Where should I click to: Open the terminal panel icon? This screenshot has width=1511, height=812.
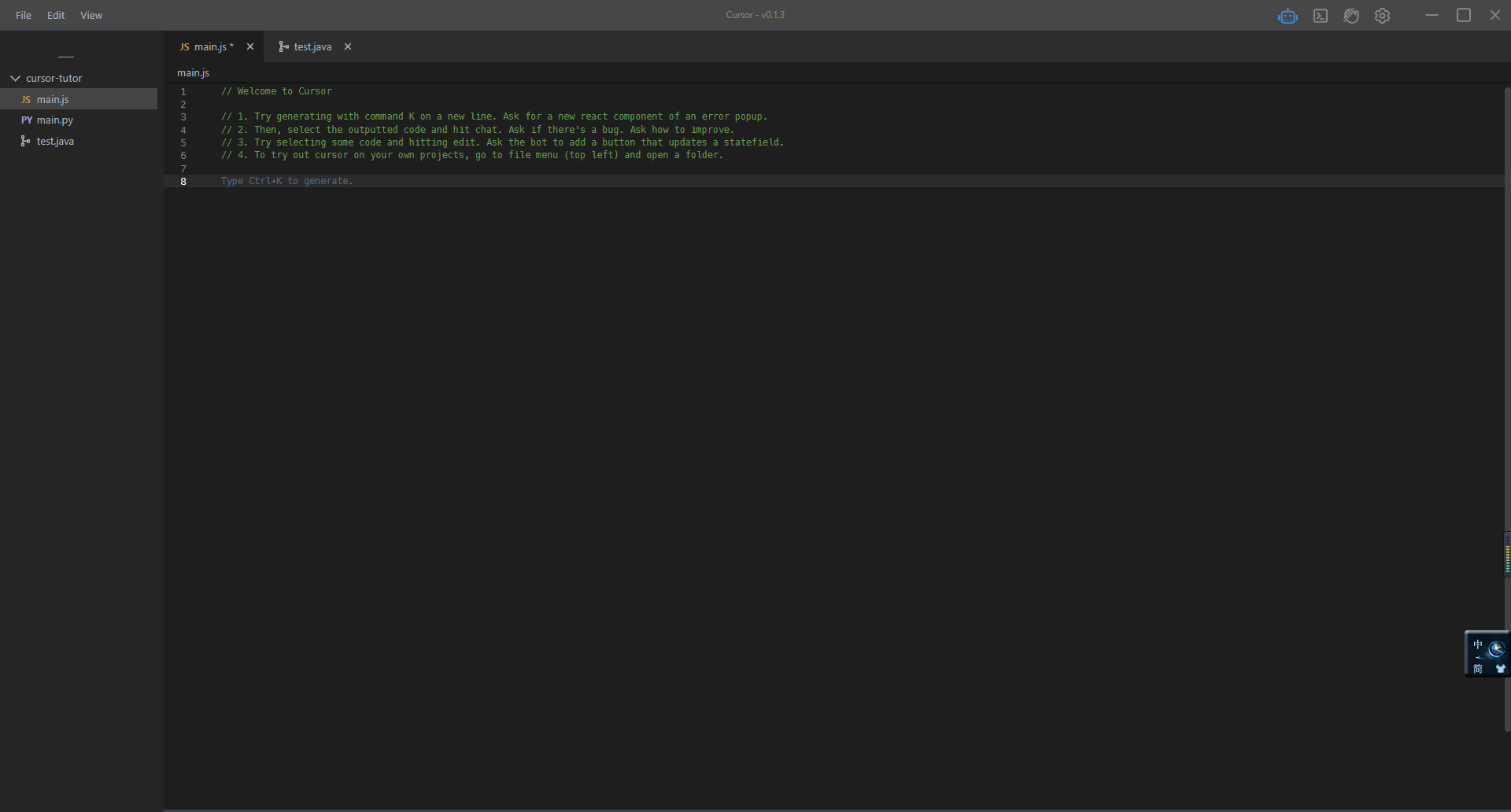point(1321,16)
